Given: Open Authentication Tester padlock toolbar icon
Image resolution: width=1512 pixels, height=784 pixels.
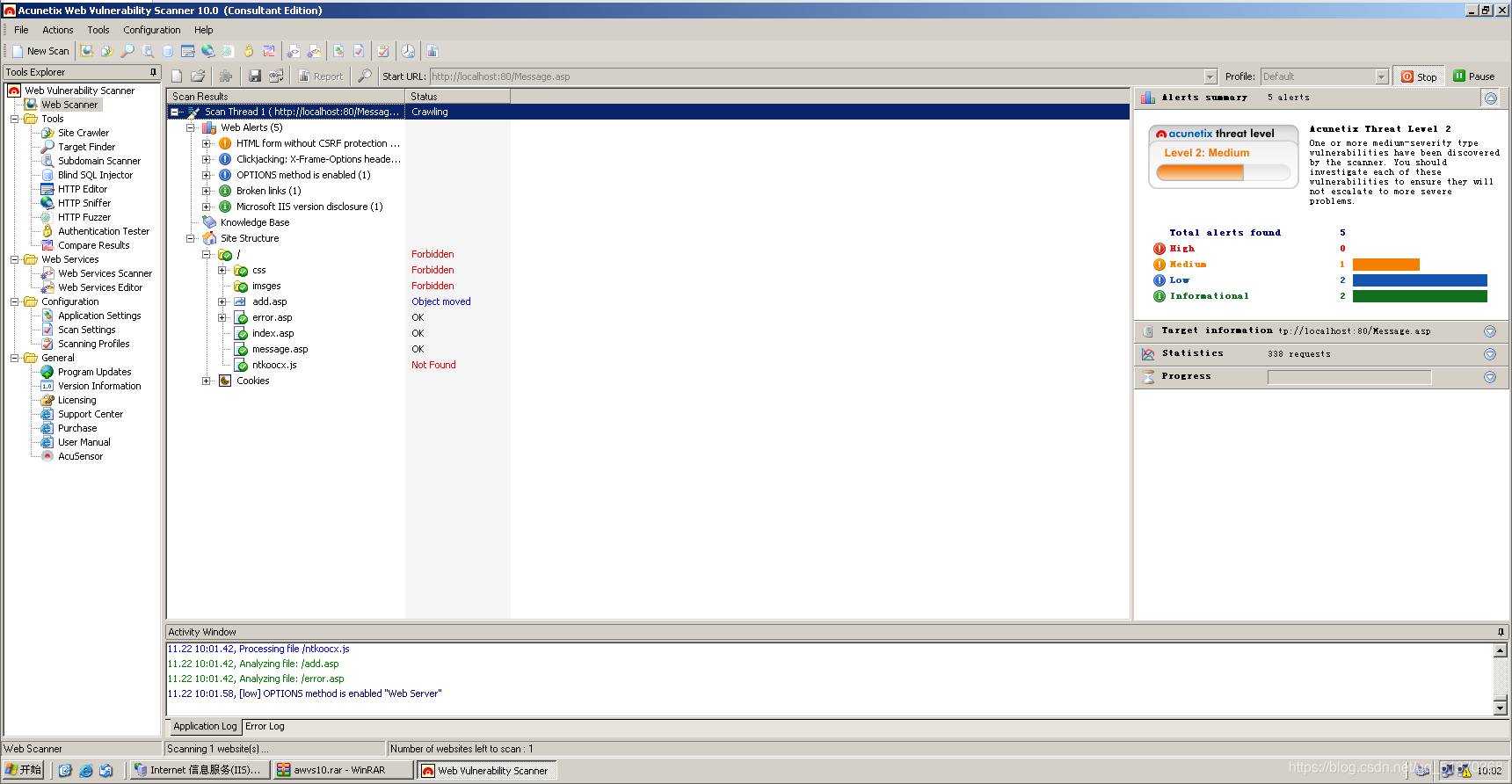Looking at the screenshot, I should [x=248, y=51].
